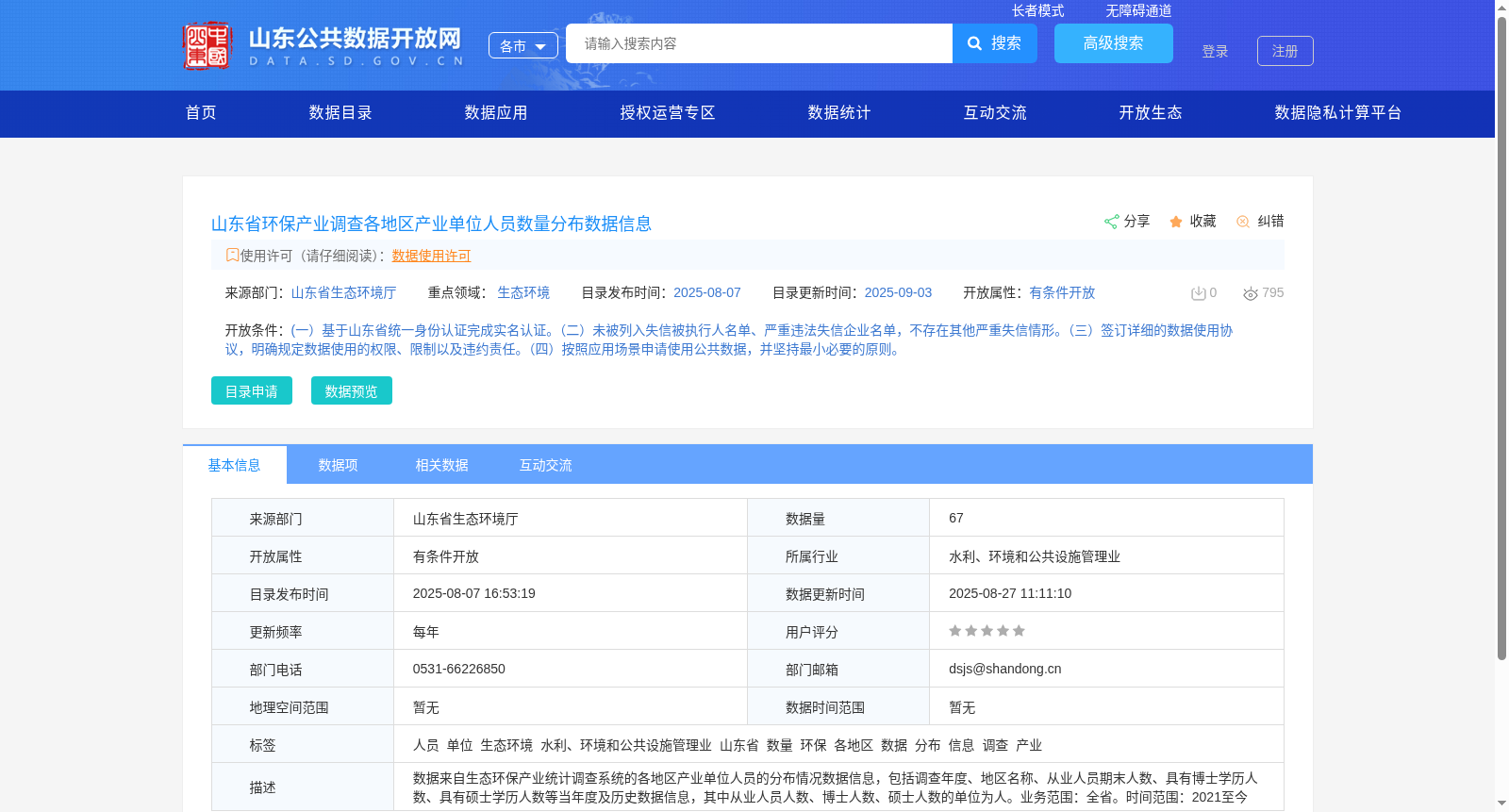Click 水利、环境和公共设施管理业 industry cell

(1035, 556)
